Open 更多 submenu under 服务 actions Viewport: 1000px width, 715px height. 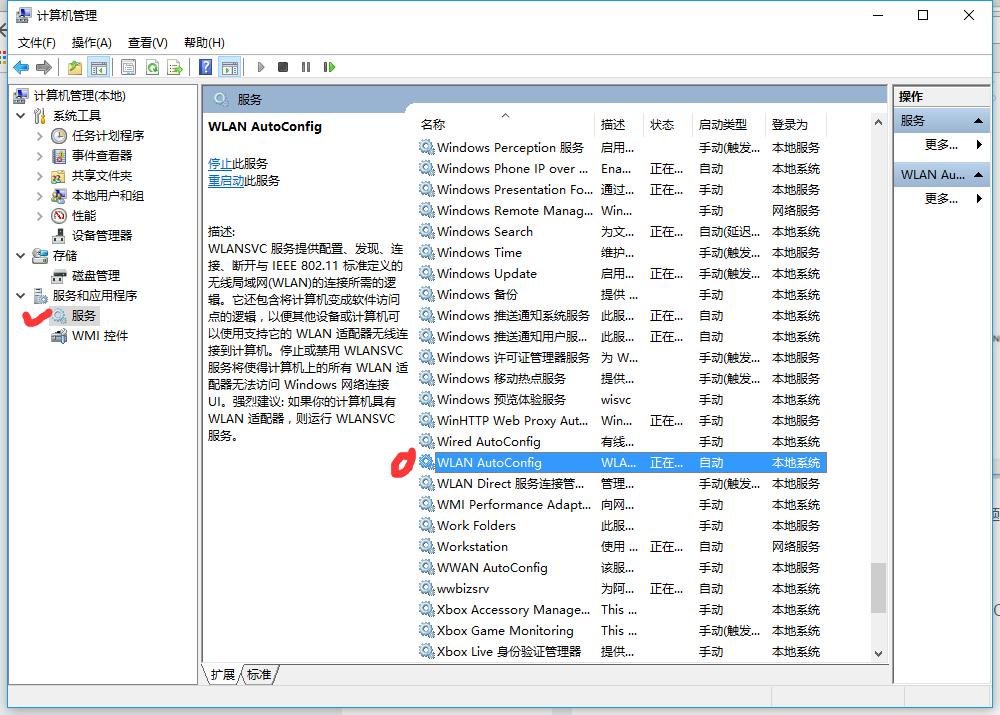[942, 145]
